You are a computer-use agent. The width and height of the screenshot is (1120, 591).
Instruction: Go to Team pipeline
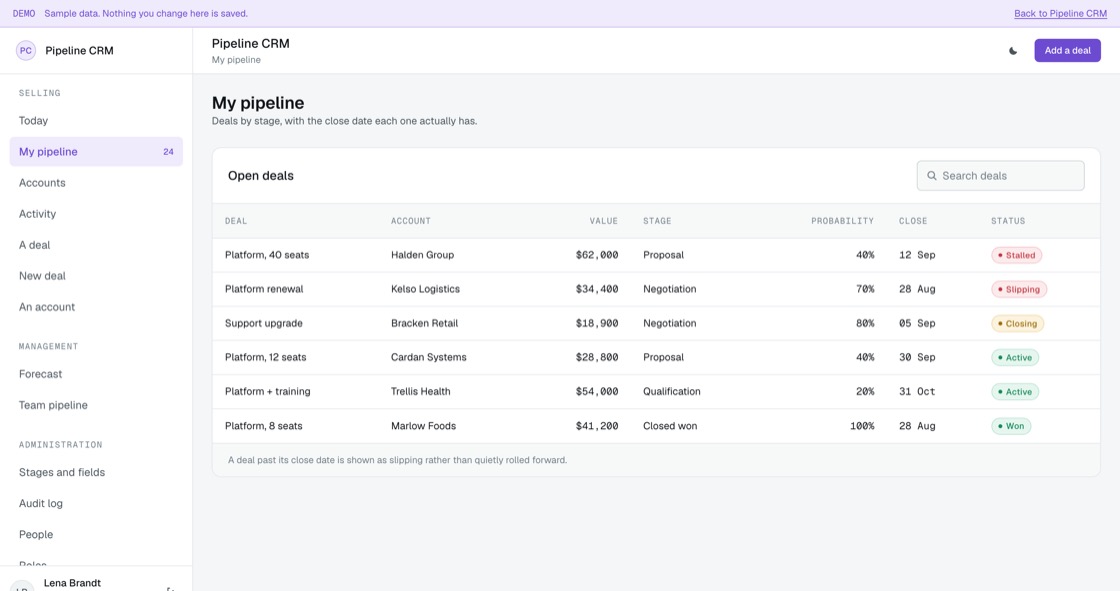pyautogui.click(x=96, y=405)
